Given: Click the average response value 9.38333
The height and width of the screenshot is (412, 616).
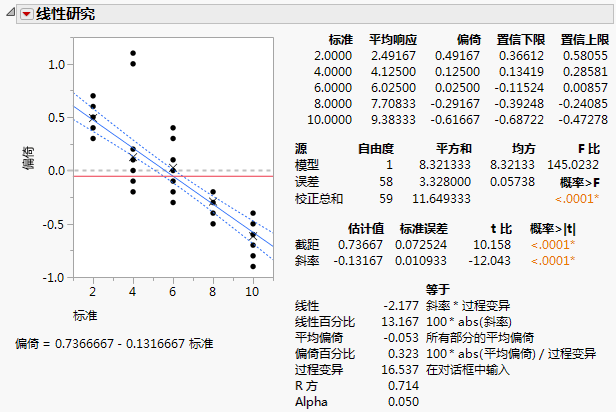Looking at the screenshot, I should (x=393, y=119).
